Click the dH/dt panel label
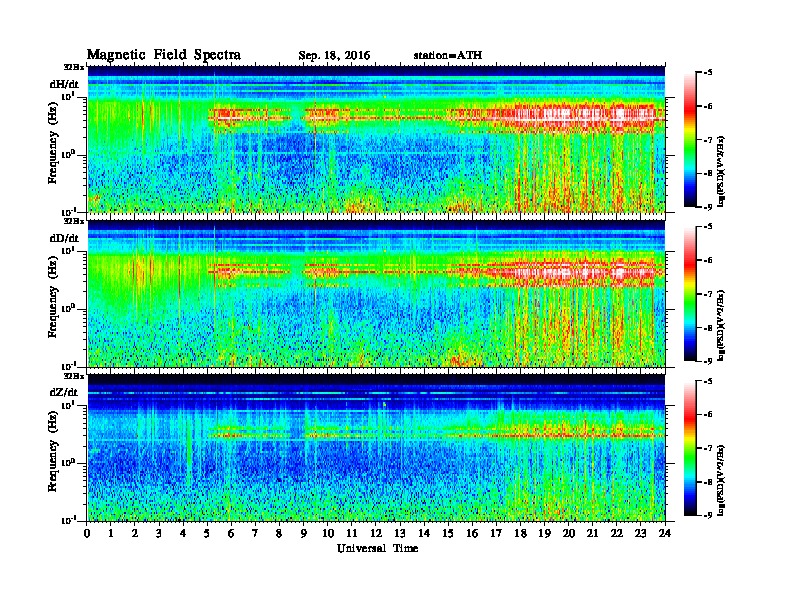Screen dimensions: 792x612 click(x=64, y=84)
